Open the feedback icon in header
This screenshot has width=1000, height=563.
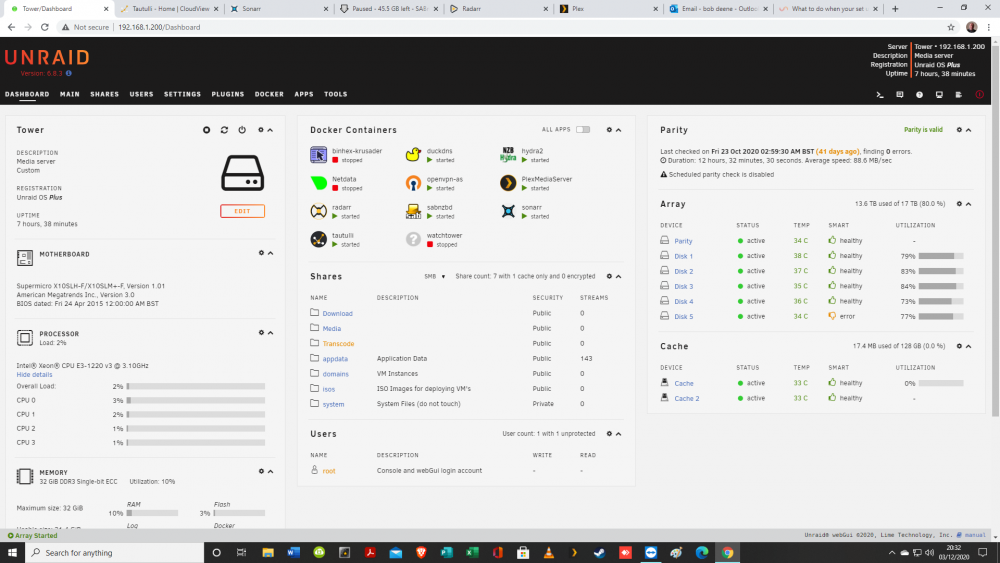click(x=900, y=94)
